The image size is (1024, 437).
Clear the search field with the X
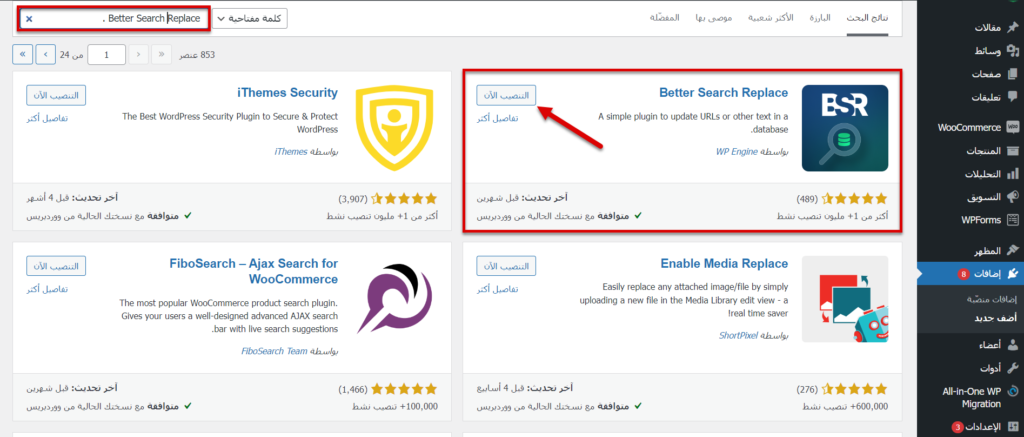(x=28, y=19)
